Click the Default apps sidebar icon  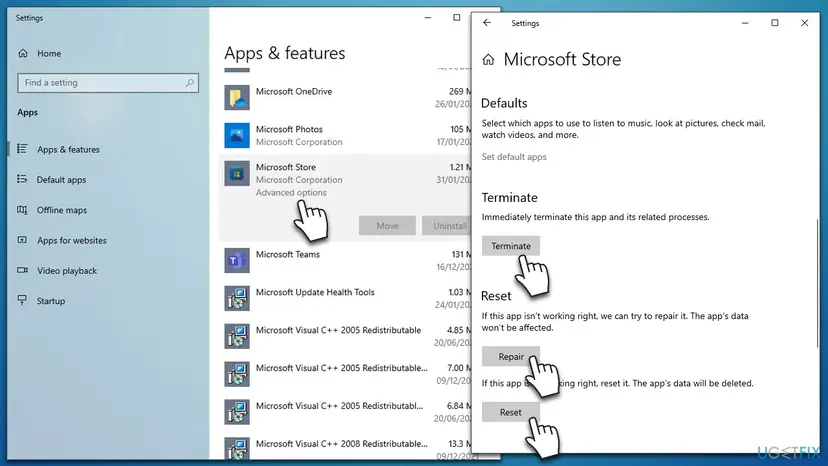point(22,179)
